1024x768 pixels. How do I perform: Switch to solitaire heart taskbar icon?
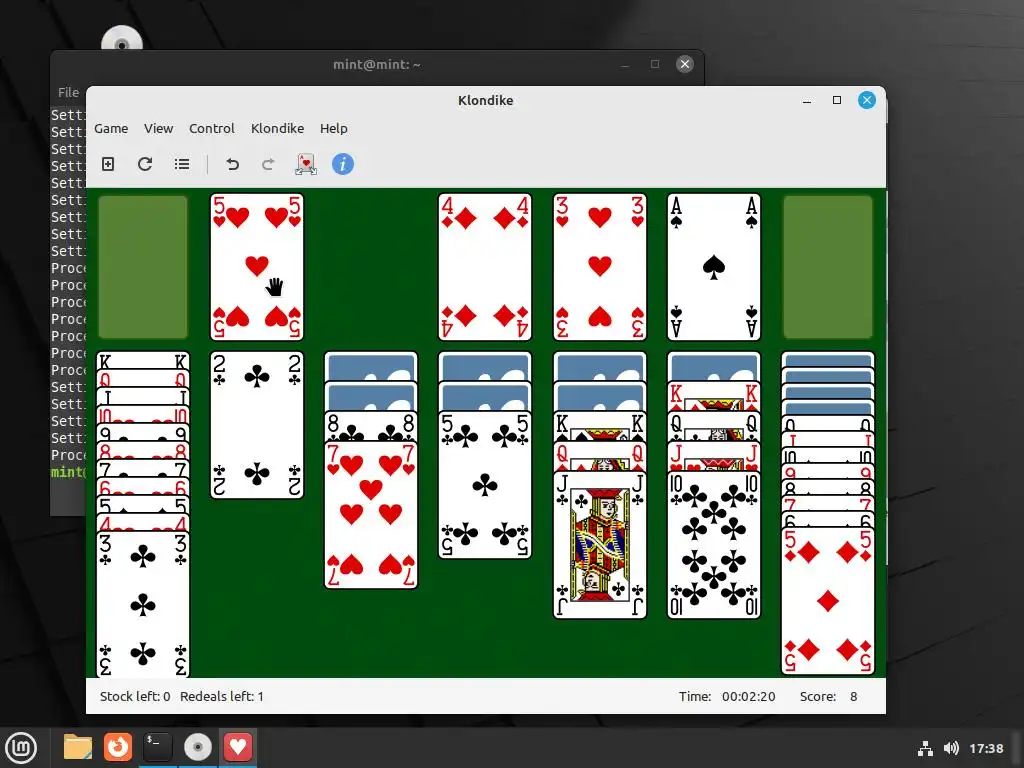click(x=238, y=747)
